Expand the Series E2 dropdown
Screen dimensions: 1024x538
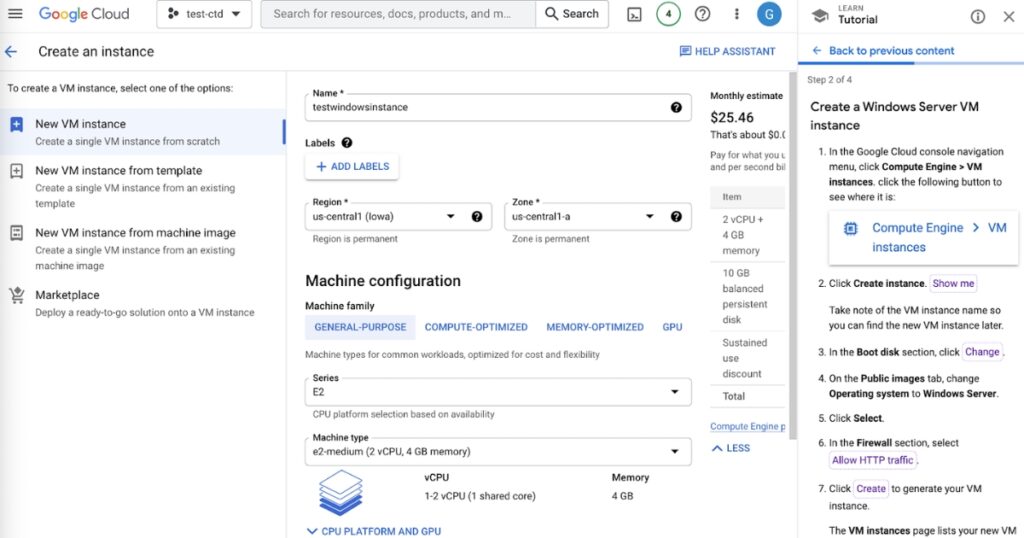[x=674, y=392]
